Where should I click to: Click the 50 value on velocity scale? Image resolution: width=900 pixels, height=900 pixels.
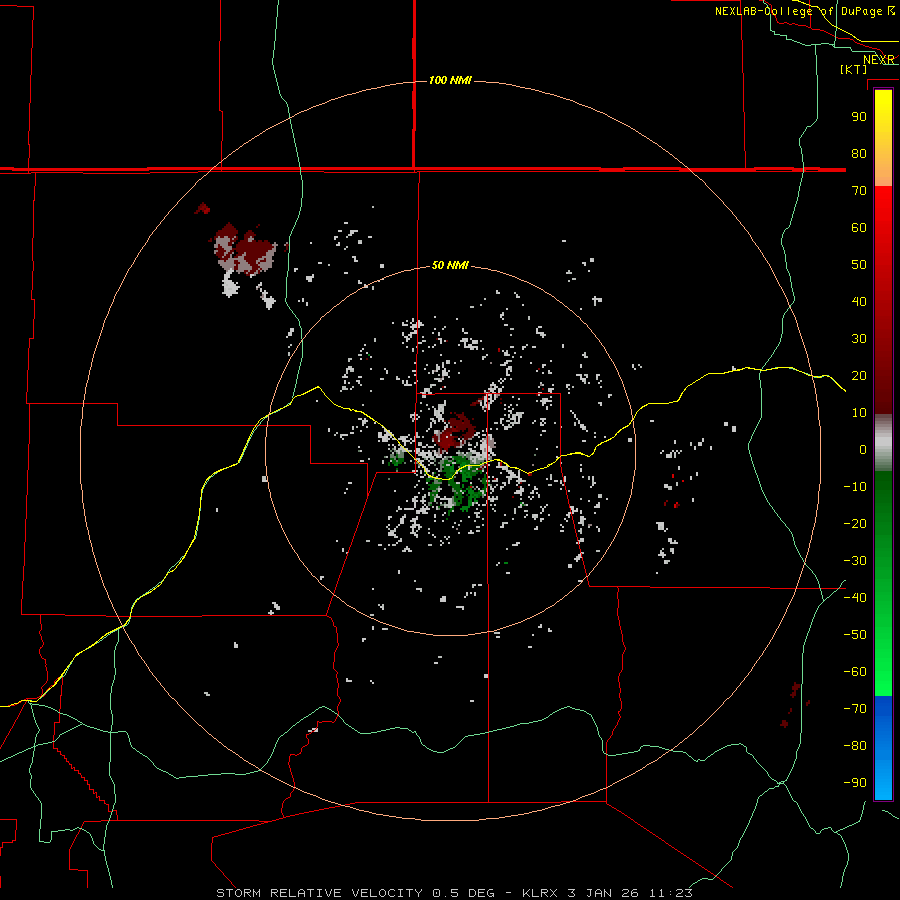click(x=859, y=265)
